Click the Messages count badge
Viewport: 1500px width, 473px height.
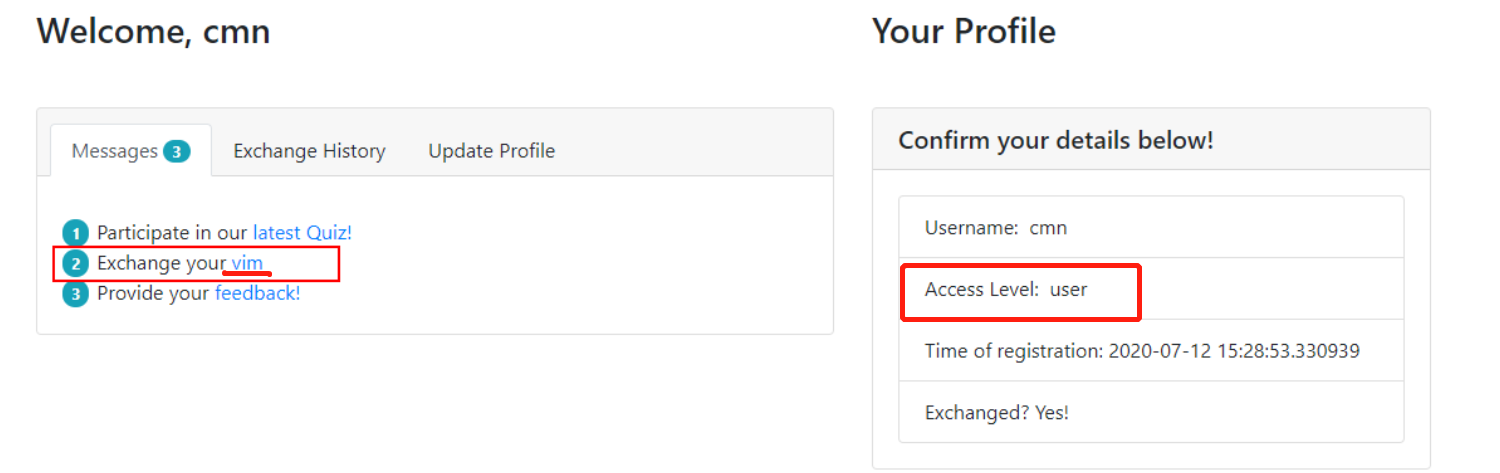(x=177, y=151)
